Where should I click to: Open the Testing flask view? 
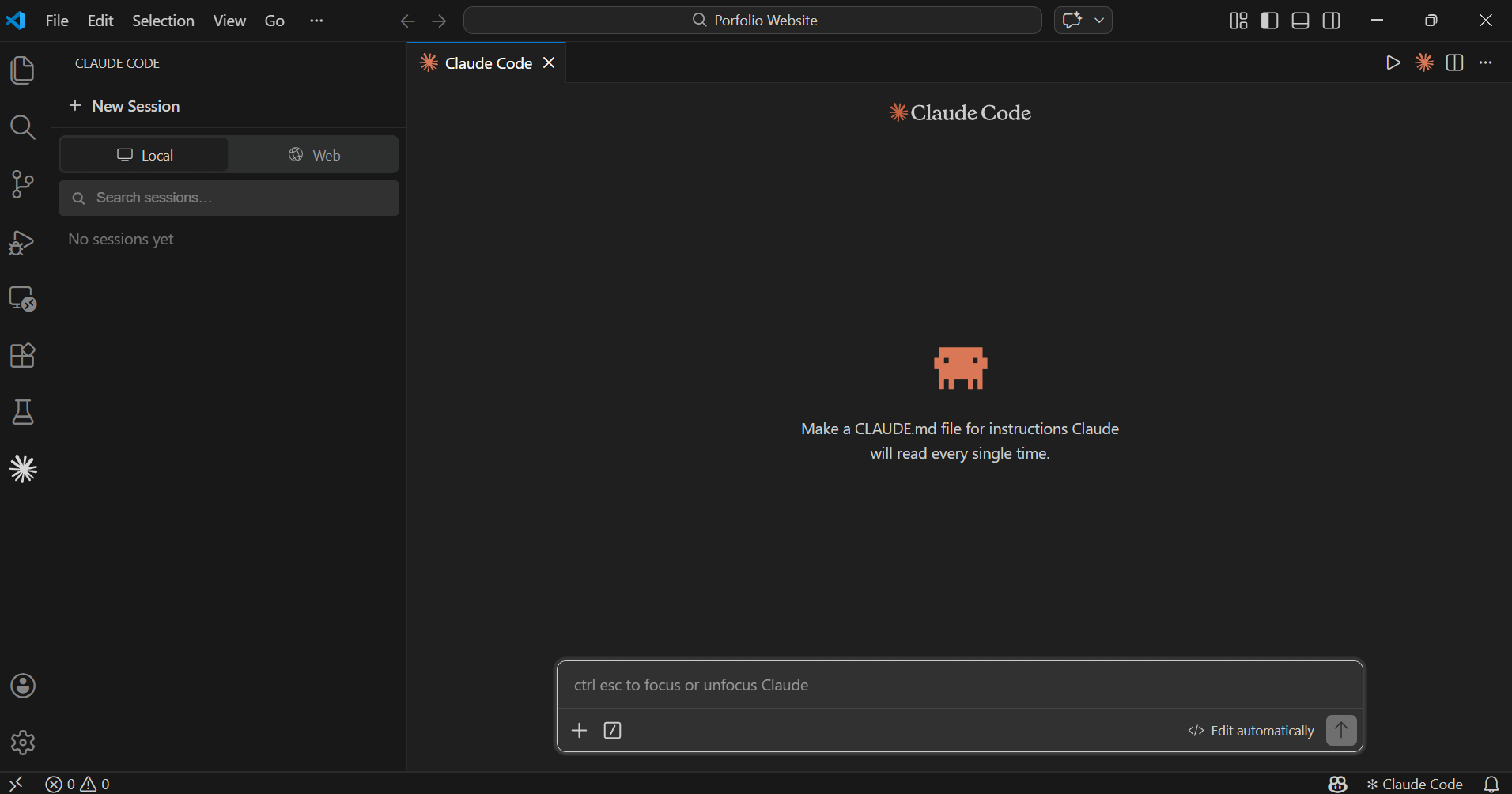[23, 412]
